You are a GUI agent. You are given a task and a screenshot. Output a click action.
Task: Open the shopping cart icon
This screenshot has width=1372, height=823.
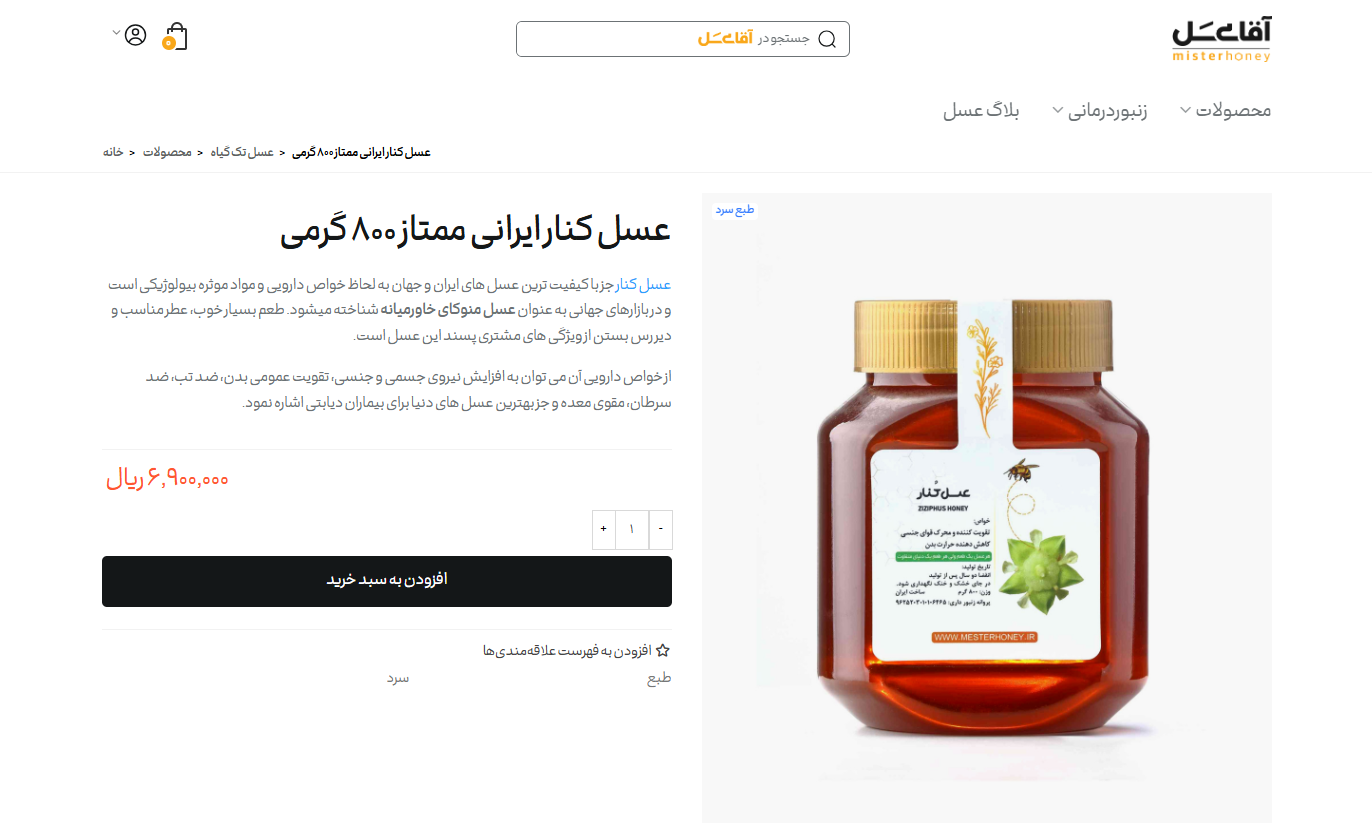175,36
